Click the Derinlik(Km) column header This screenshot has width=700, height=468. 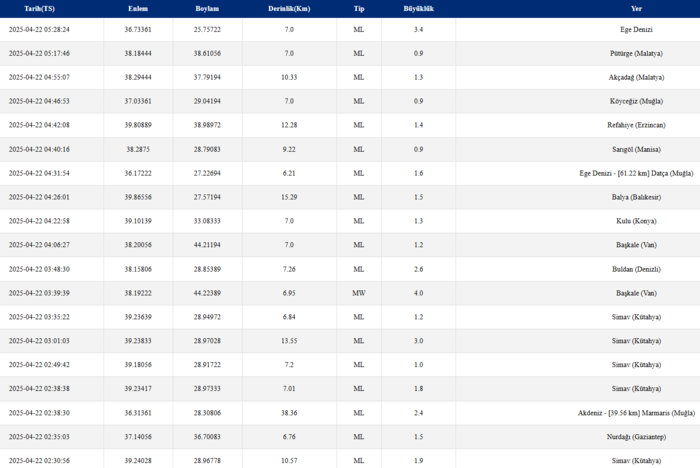pyautogui.click(x=289, y=8)
